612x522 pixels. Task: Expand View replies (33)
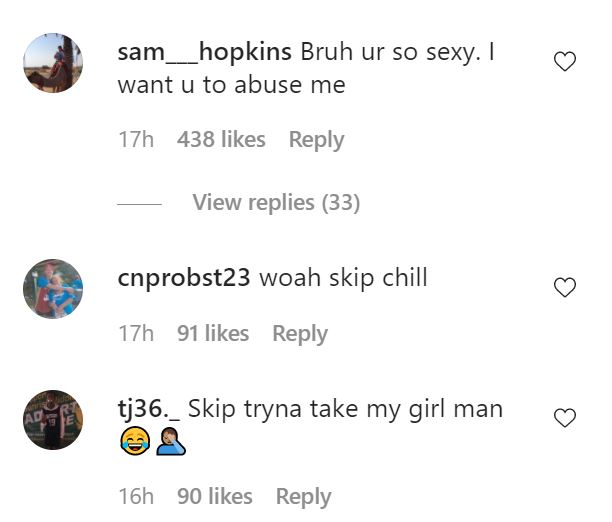pos(276,203)
